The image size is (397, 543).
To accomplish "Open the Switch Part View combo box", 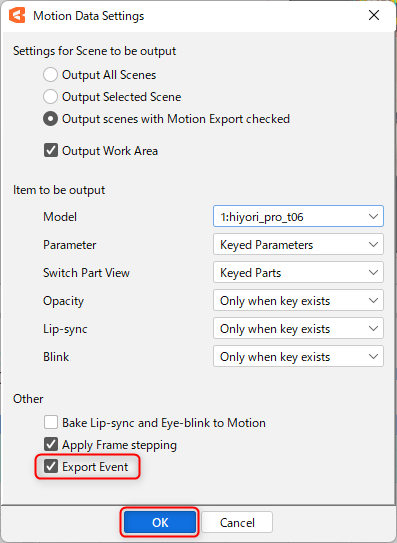I will pyautogui.click(x=298, y=273).
